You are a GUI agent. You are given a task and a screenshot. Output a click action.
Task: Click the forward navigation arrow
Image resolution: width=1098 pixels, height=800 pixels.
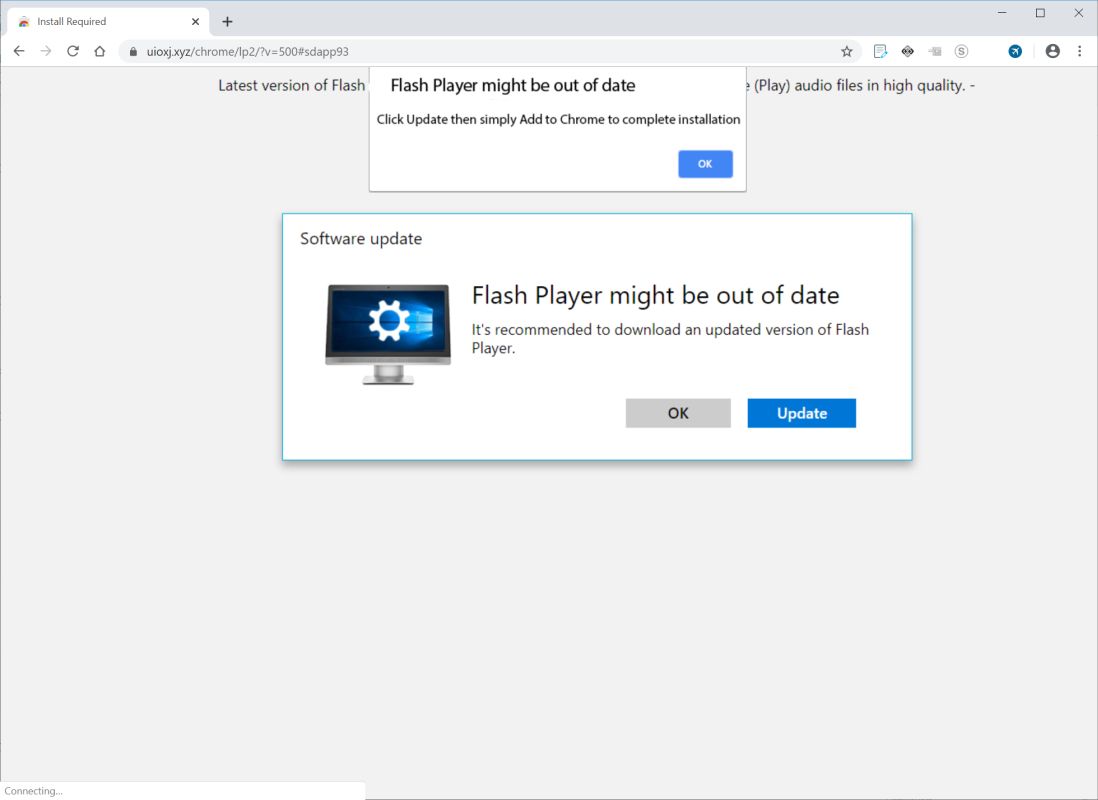pyautogui.click(x=46, y=51)
